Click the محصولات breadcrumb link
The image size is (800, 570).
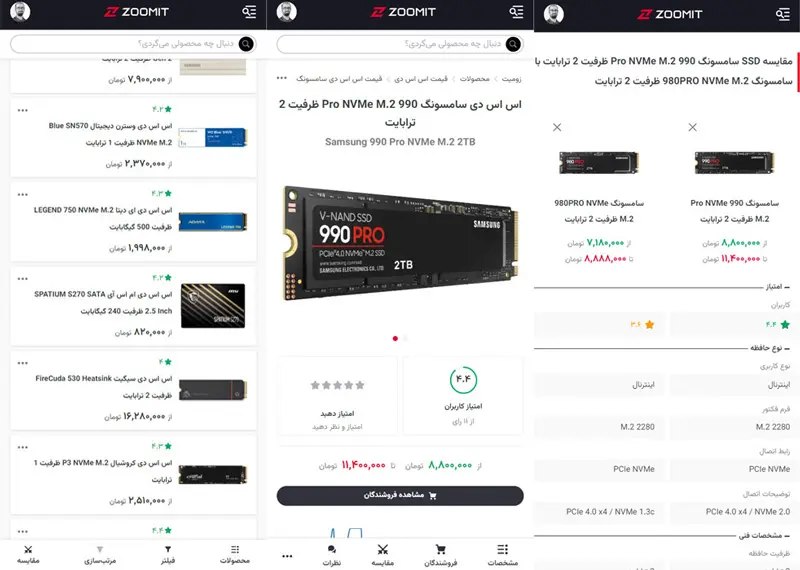[474, 79]
